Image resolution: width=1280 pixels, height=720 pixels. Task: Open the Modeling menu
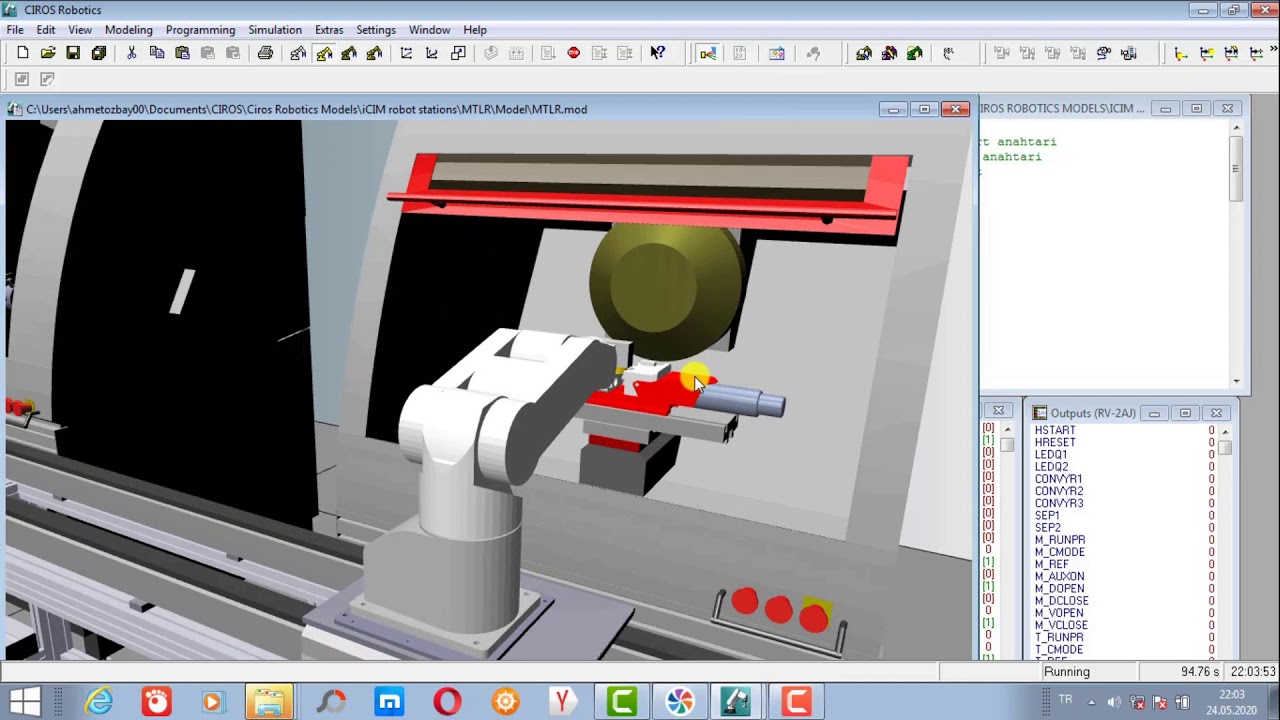pyautogui.click(x=129, y=30)
